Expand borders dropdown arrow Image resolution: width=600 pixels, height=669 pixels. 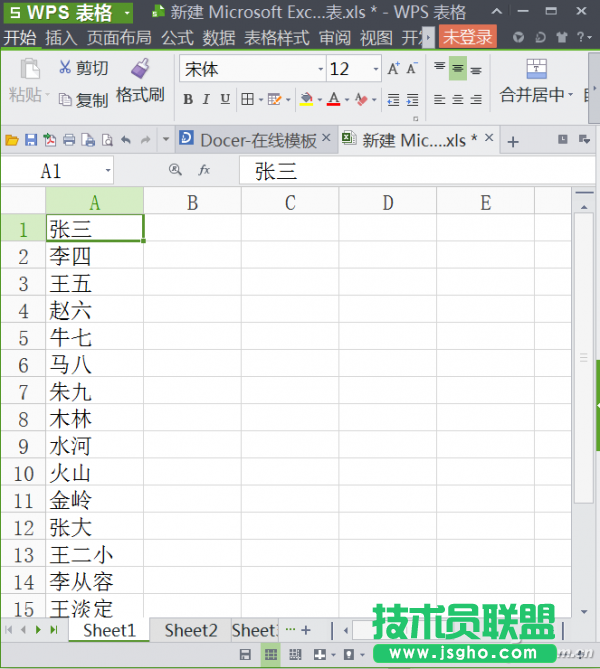(x=261, y=99)
